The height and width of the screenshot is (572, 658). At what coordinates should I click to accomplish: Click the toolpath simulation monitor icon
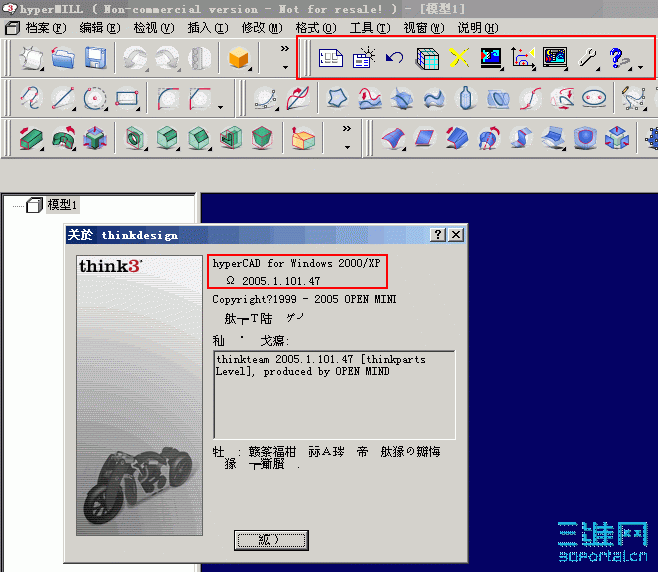491,57
